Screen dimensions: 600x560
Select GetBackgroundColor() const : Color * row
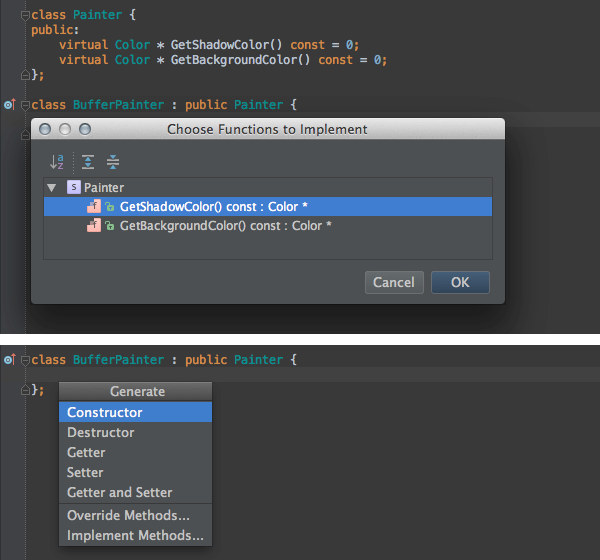[268, 226]
